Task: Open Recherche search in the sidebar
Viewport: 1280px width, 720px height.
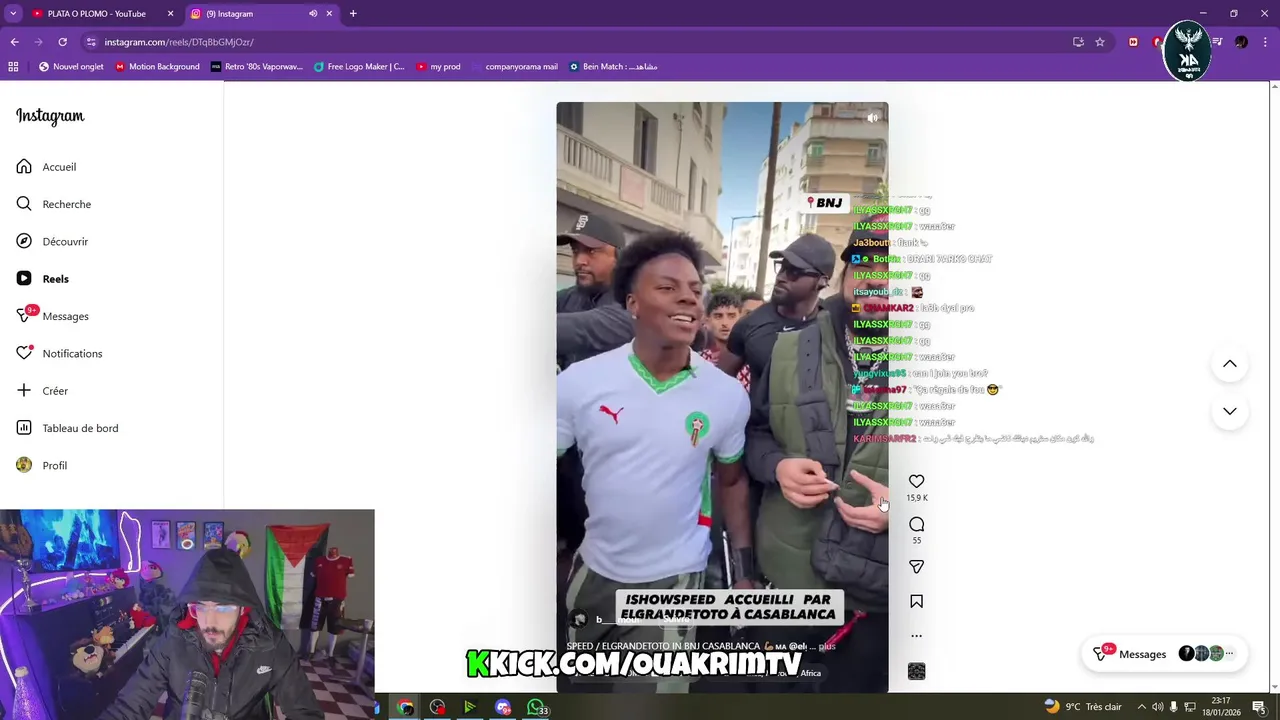Action: (53, 204)
